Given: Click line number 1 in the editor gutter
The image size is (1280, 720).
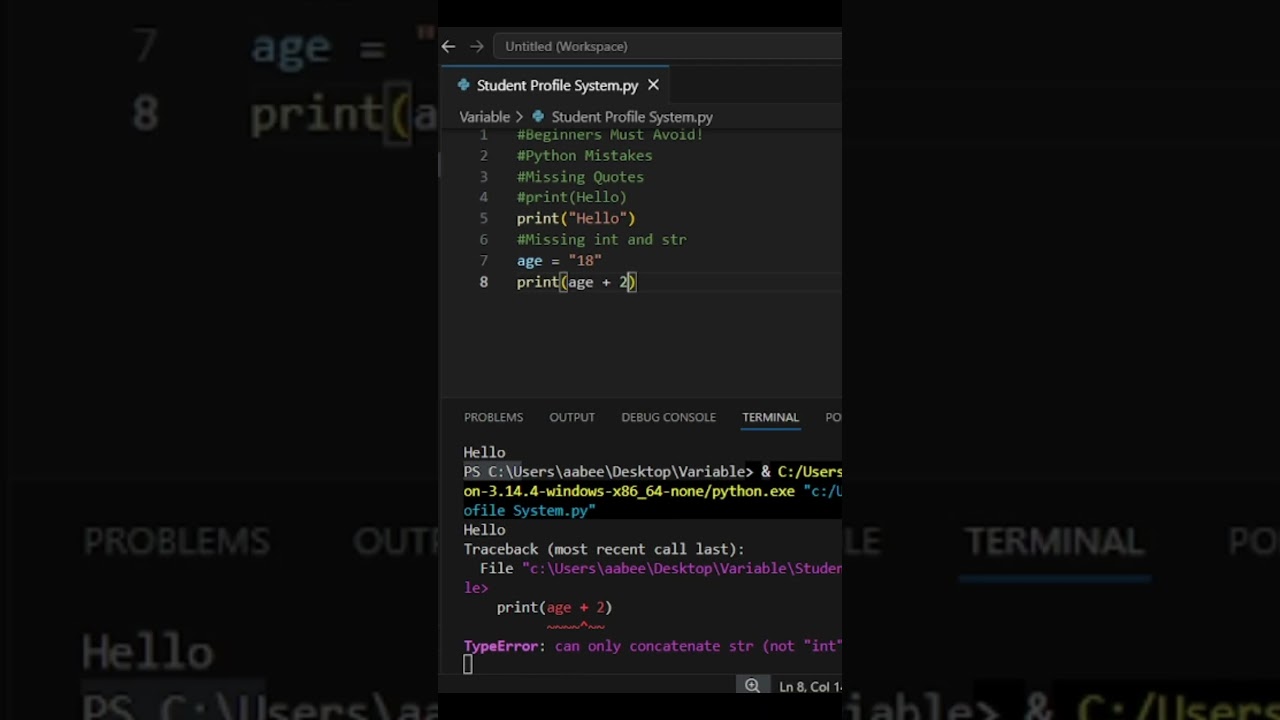Looking at the screenshot, I should pyautogui.click(x=484, y=135).
